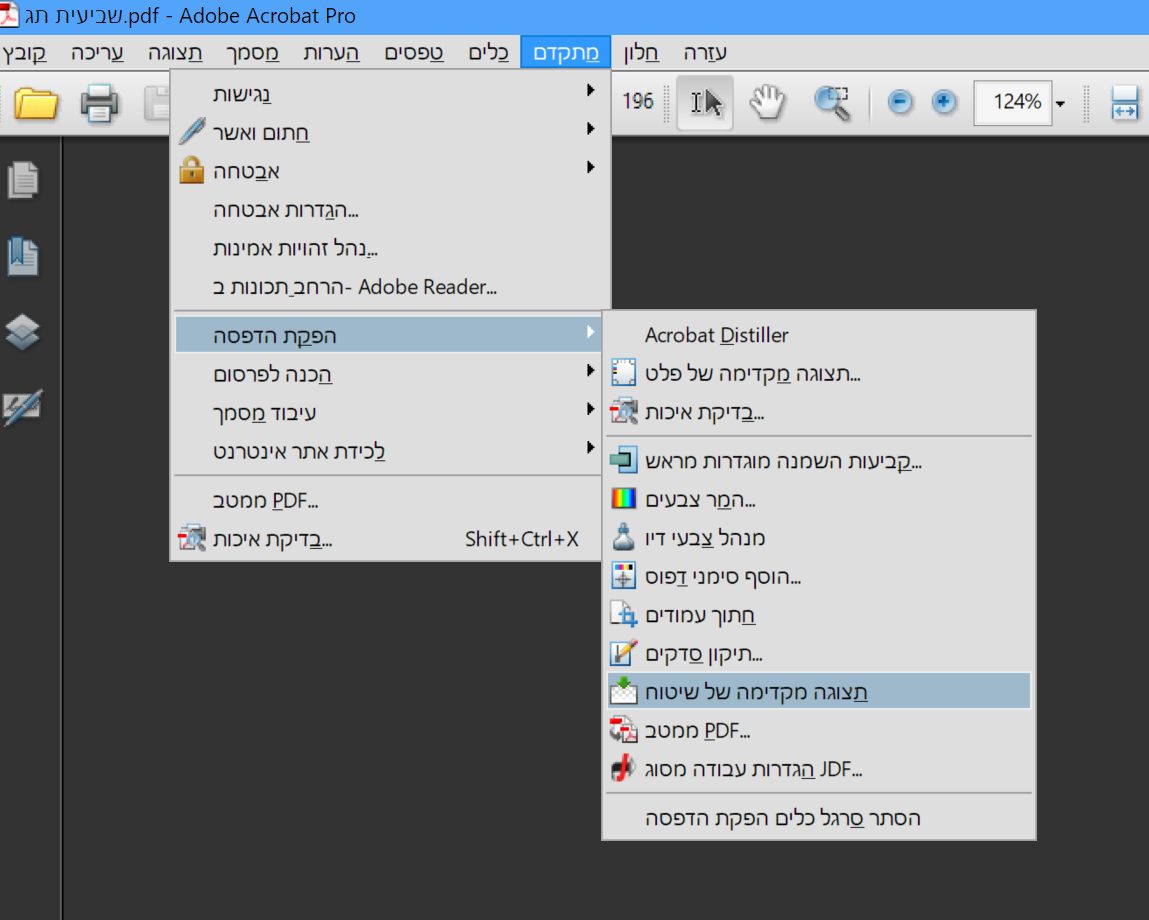Click the fit width page icon

(1125, 103)
